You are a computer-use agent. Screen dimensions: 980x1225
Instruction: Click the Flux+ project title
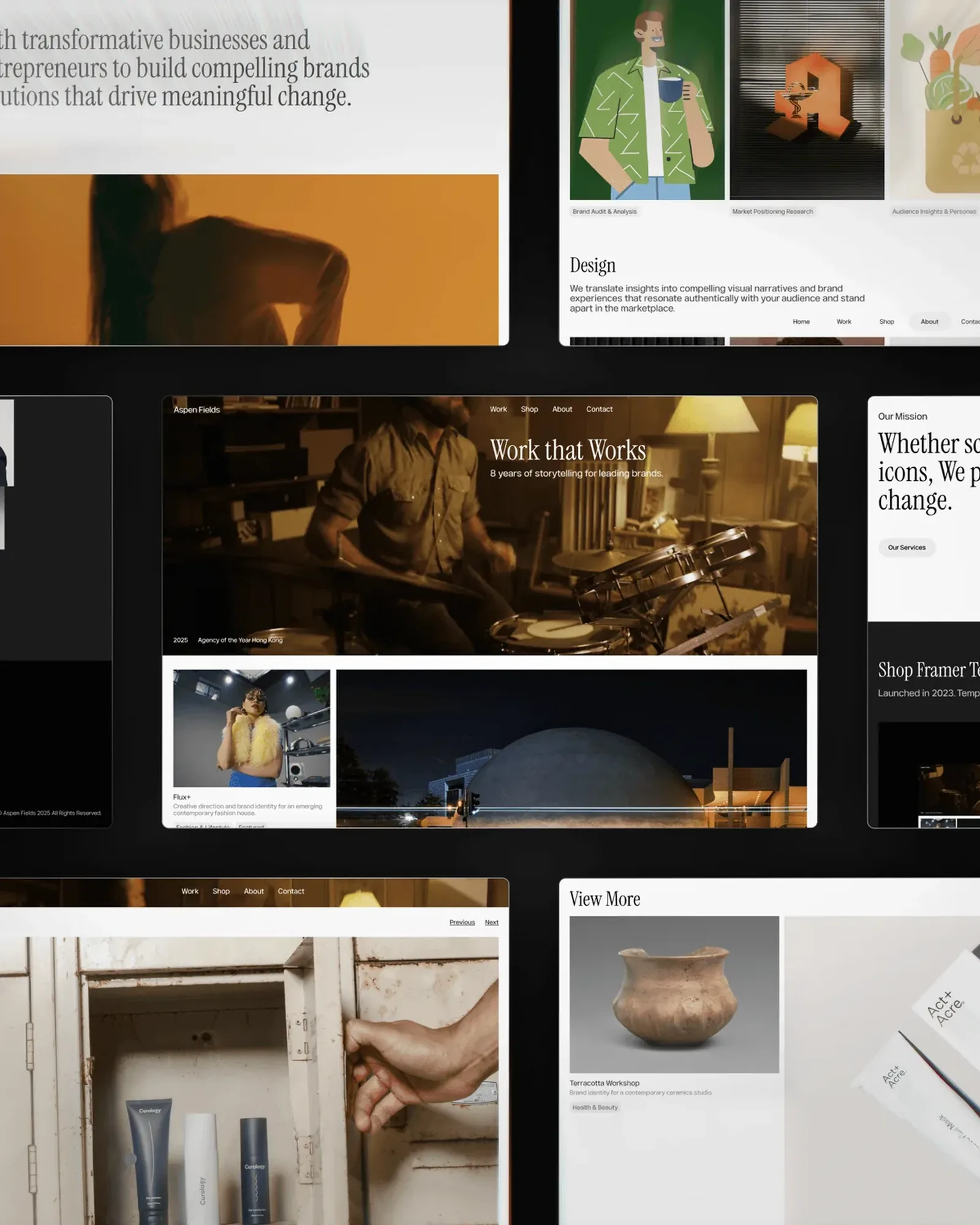click(181, 797)
